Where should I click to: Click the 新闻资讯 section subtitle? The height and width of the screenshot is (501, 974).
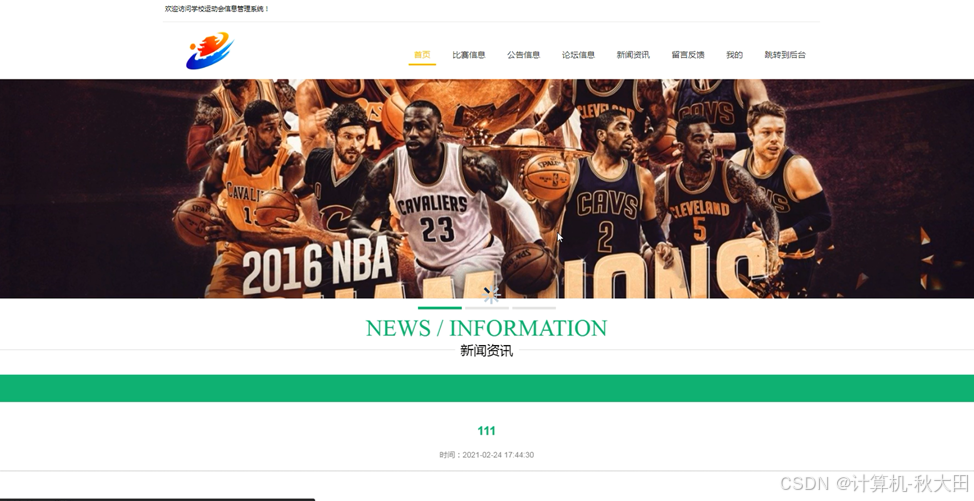click(x=486, y=351)
